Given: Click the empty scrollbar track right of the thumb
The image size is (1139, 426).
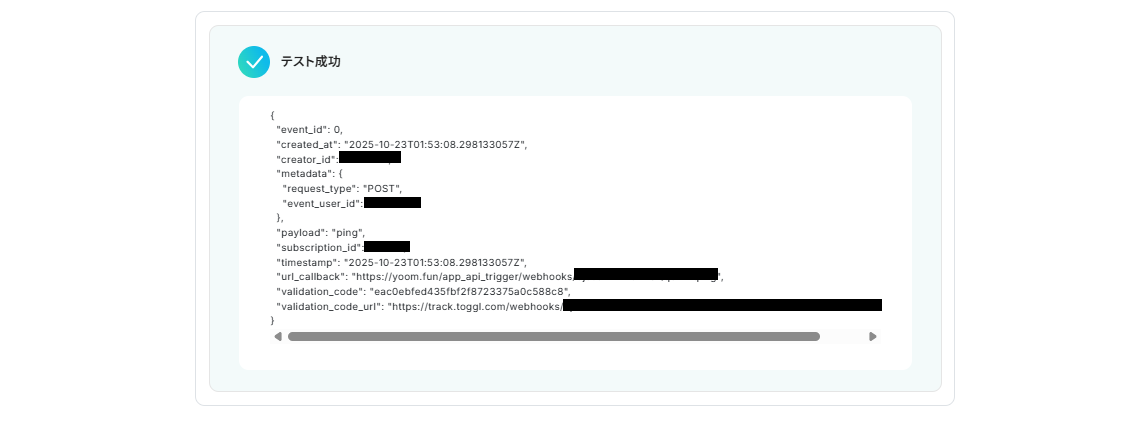Looking at the screenshot, I should coord(844,337).
